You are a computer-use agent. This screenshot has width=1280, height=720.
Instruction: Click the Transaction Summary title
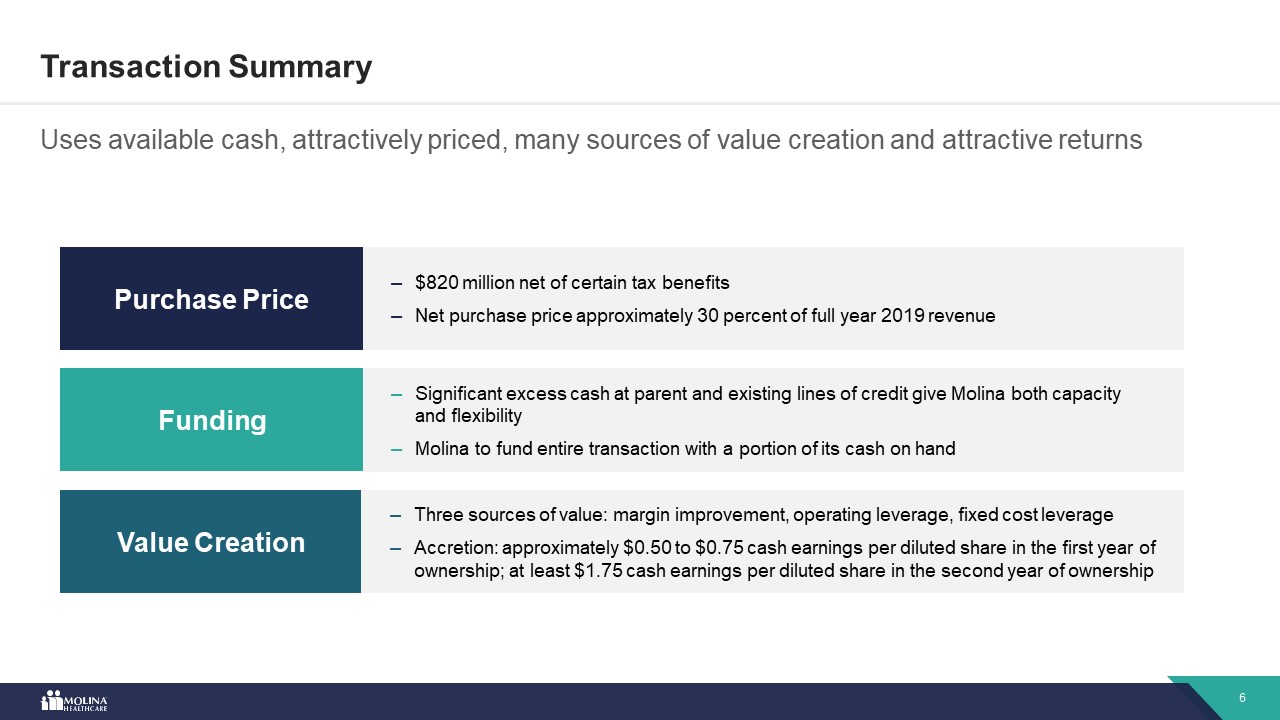206,67
